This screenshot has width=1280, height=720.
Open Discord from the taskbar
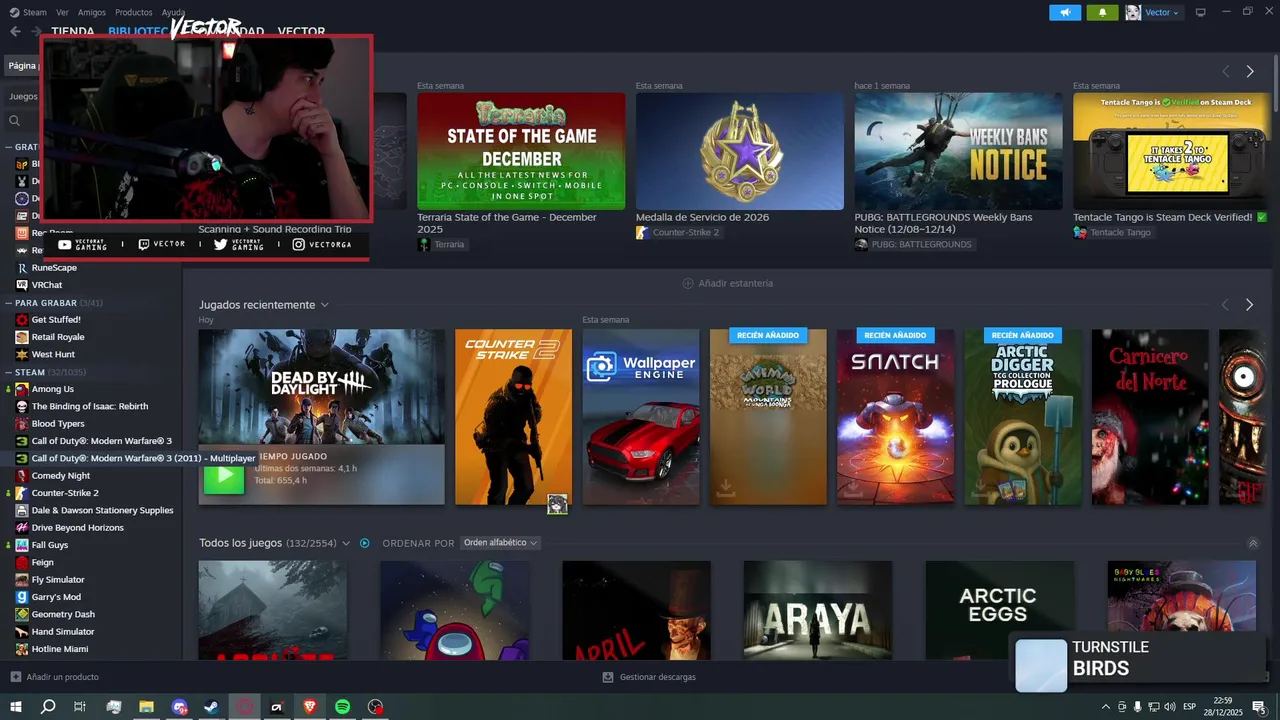point(179,707)
